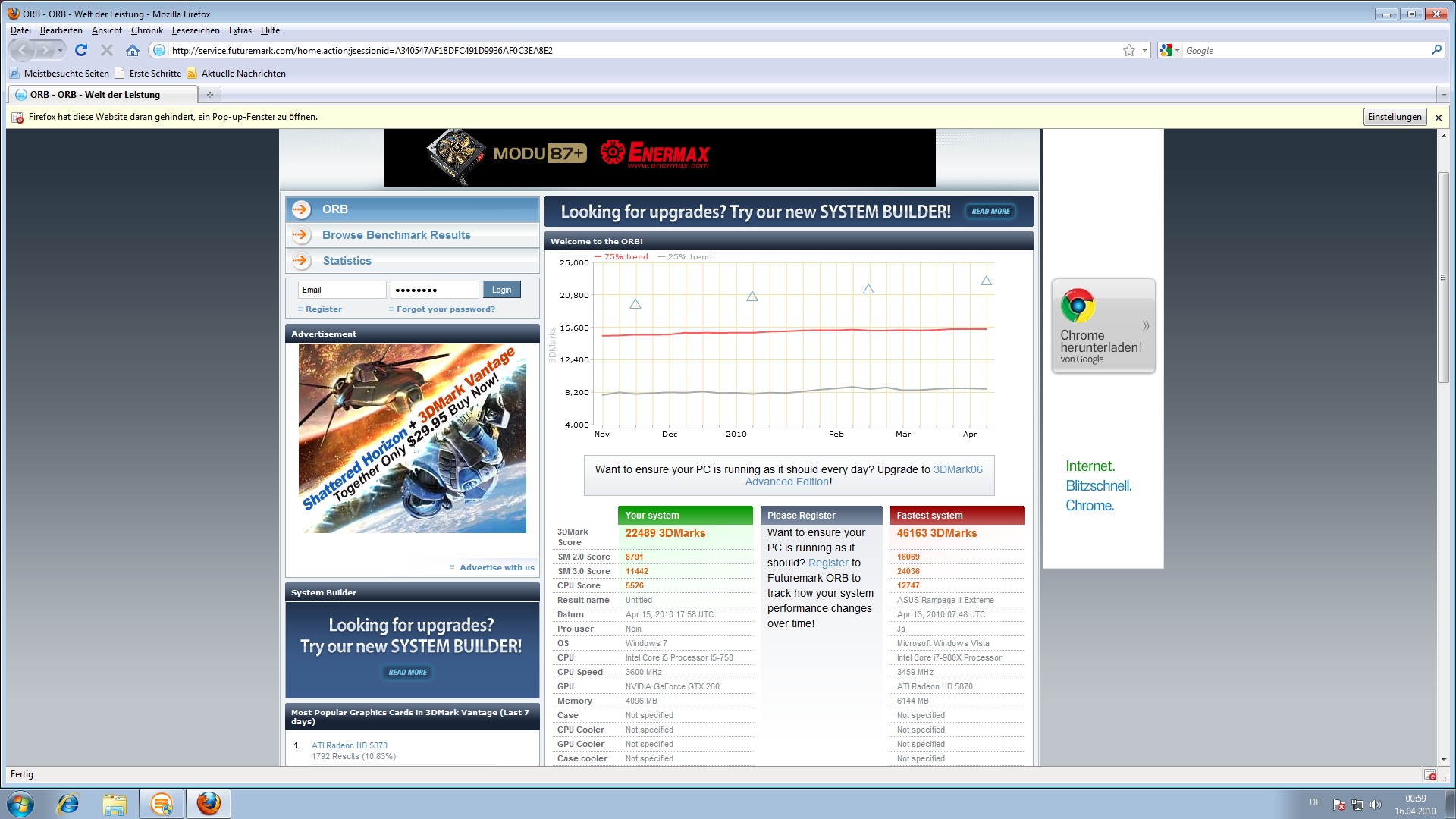This screenshot has width=1456, height=819.
Task: Click the Login button
Action: [501, 290]
